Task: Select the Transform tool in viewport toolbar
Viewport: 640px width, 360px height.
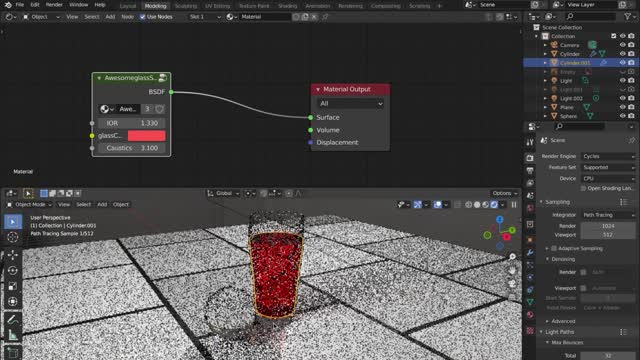Action: click(x=13, y=302)
